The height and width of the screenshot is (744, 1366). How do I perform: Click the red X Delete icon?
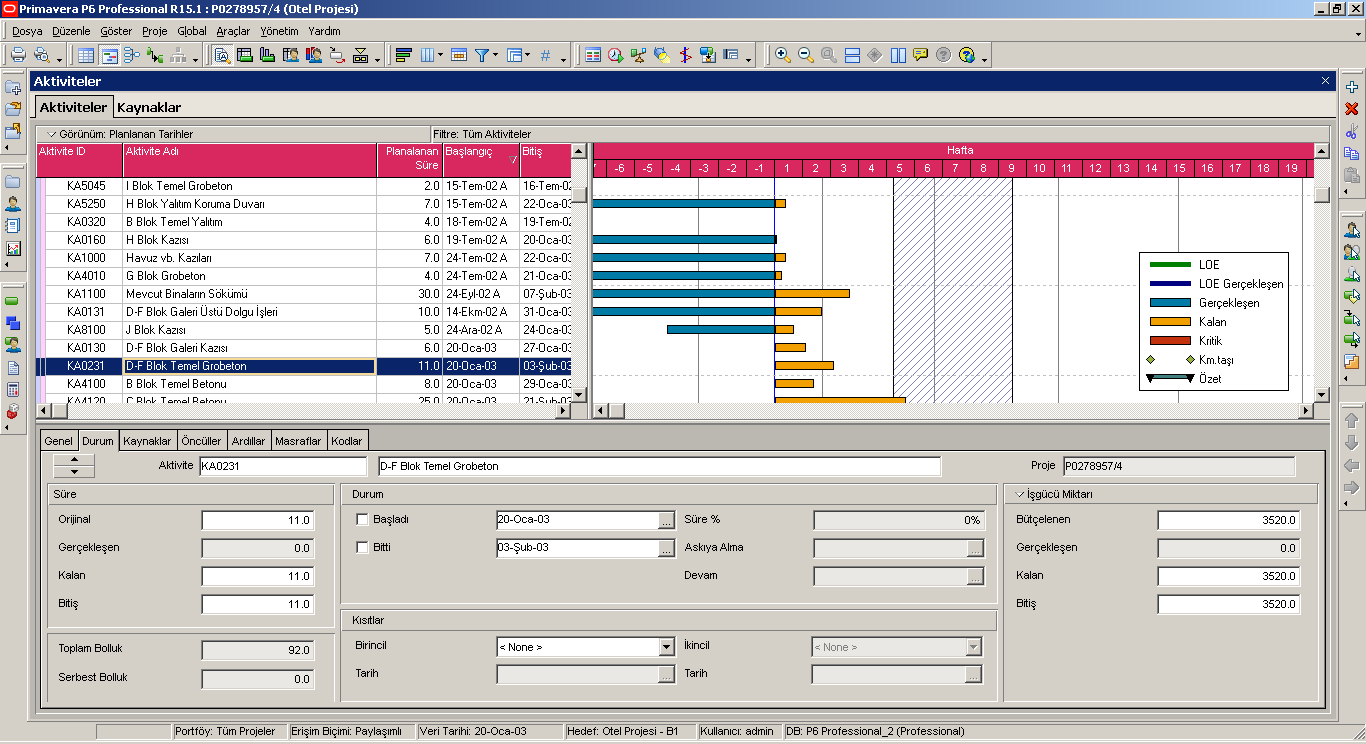click(1352, 109)
